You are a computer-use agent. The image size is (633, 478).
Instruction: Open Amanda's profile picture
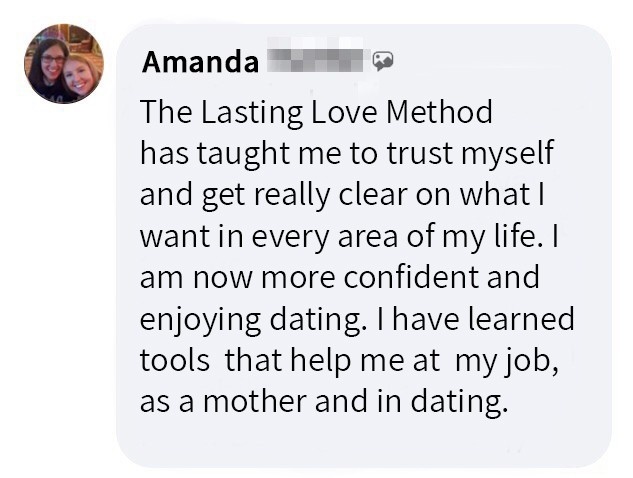pyautogui.click(x=63, y=64)
